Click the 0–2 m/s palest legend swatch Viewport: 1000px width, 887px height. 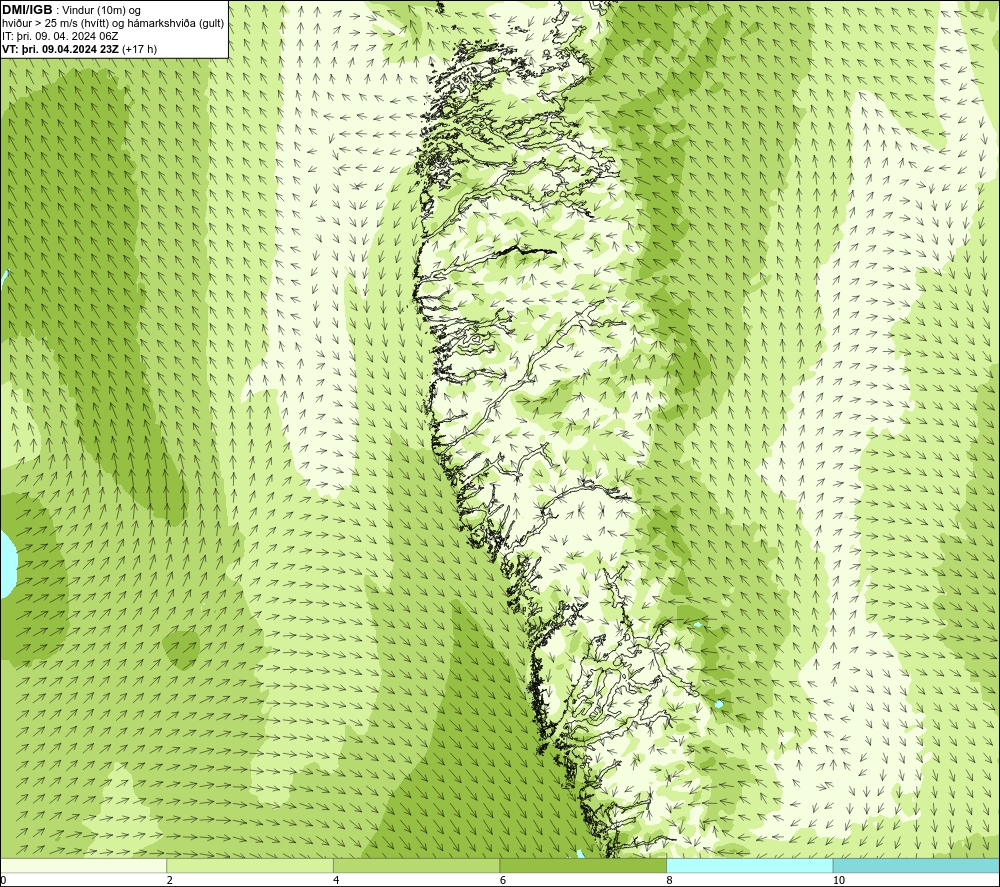[84, 865]
